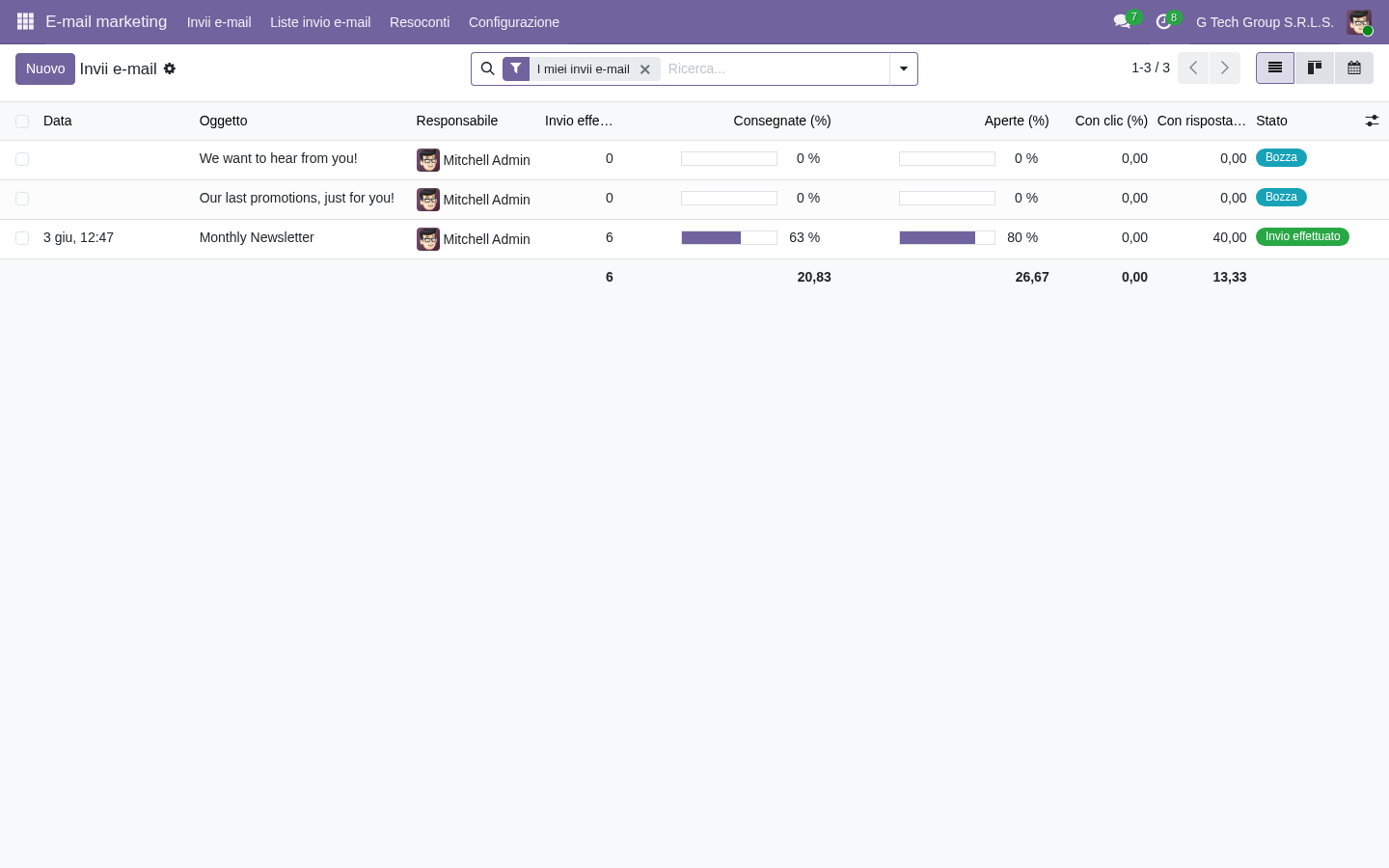The image size is (1389, 868).
Task: Switch to calendar view
Action: 1354,68
